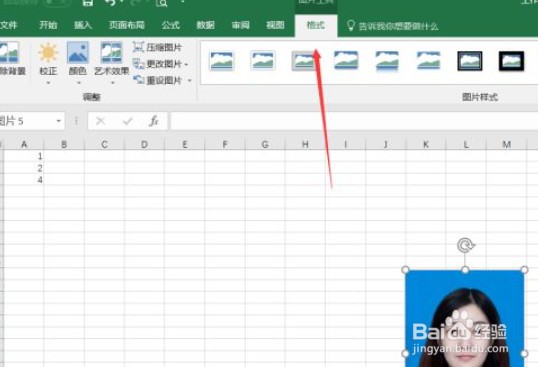Click the save icon in quick access toolbar

[x=88, y=3]
